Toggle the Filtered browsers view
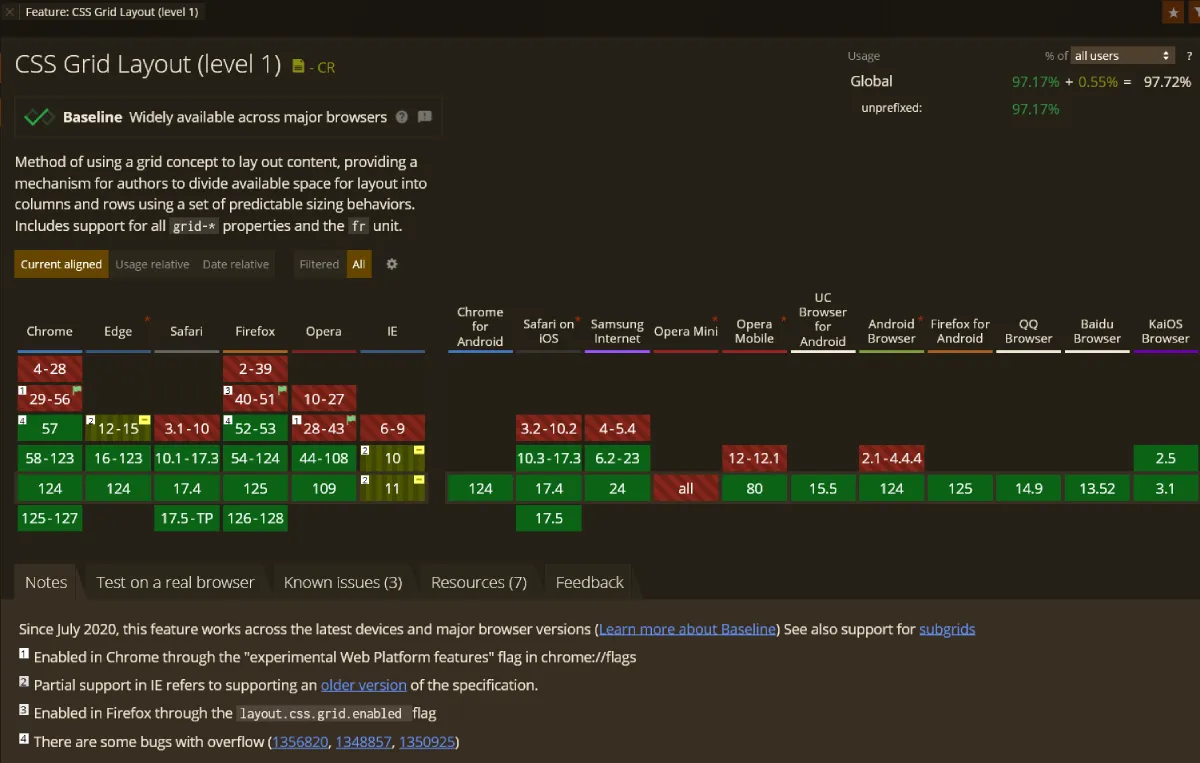This screenshot has height=763, width=1200. pos(319,264)
